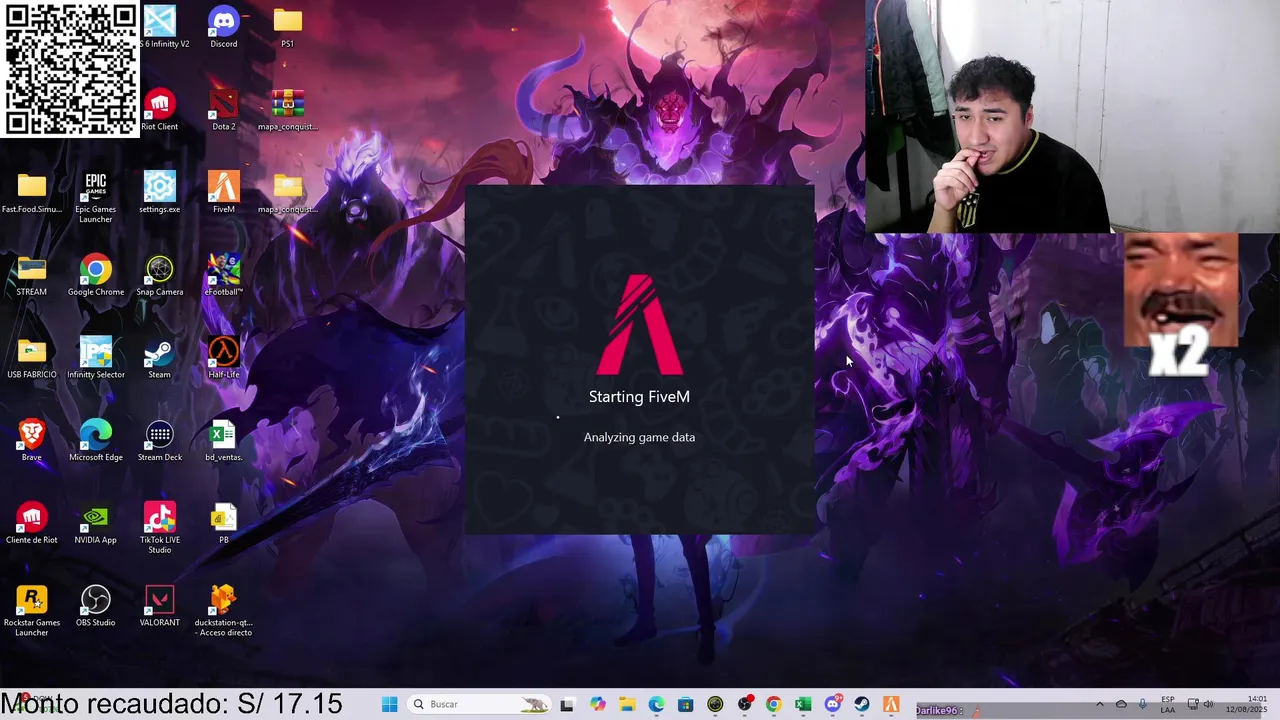Open Rockstar Games Launcher desktop shortcut
The image size is (1280, 720).
pos(31,610)
